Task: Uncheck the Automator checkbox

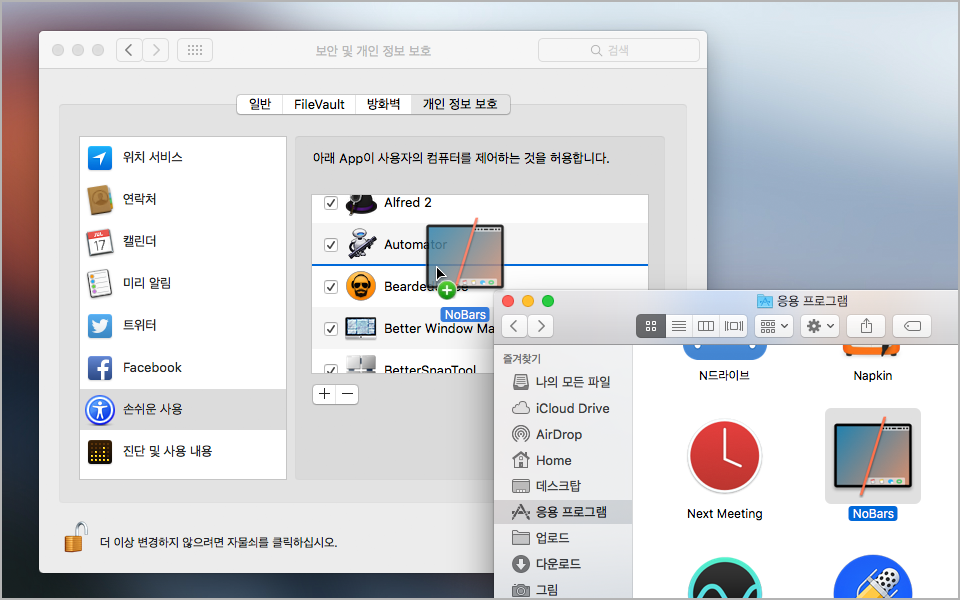Action: (x=331, y=245)
